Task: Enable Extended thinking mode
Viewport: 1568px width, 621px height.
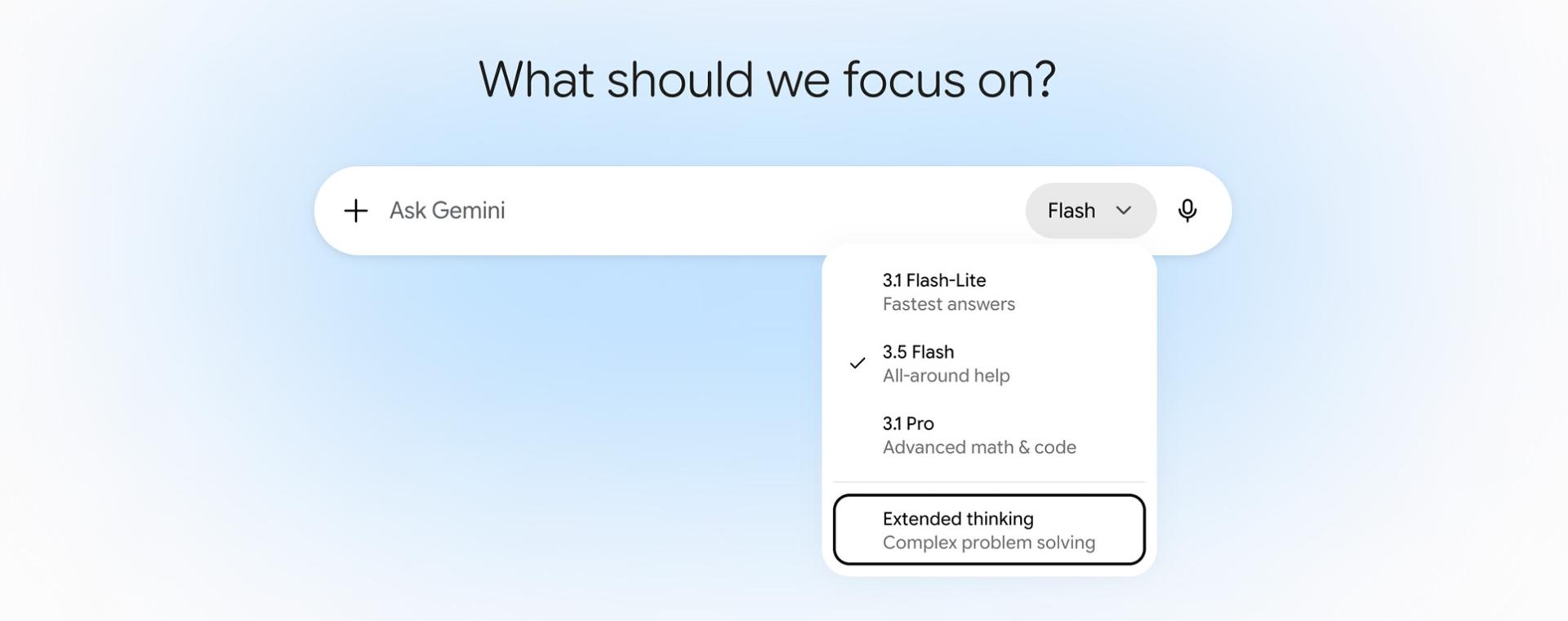Action: 989,529
